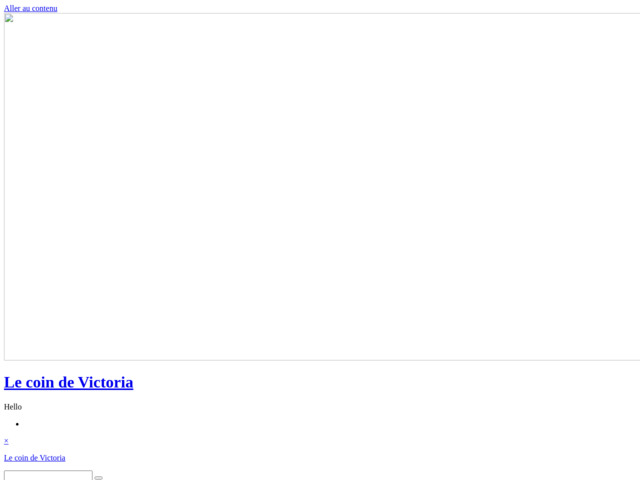
Task: Click the small button beside the search field
Action: click(x=98, y=477)
